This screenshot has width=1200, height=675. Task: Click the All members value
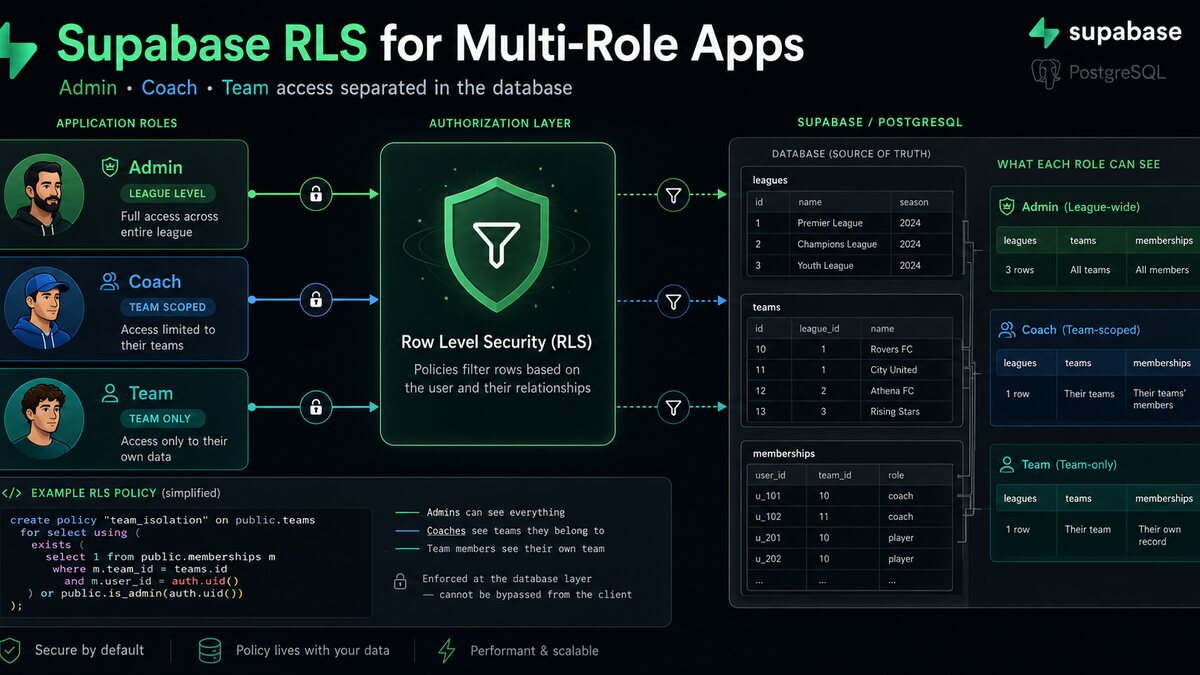[1162, 270]
